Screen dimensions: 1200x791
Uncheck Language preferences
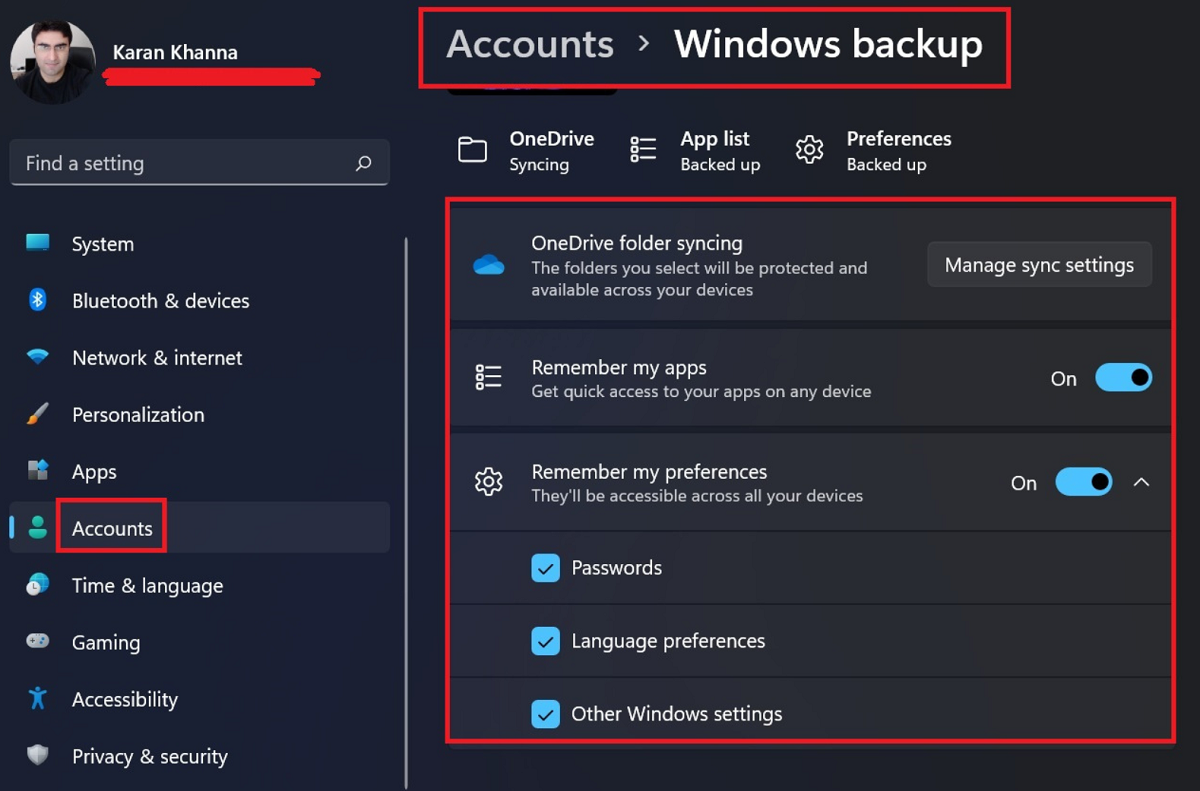[546, 641]
